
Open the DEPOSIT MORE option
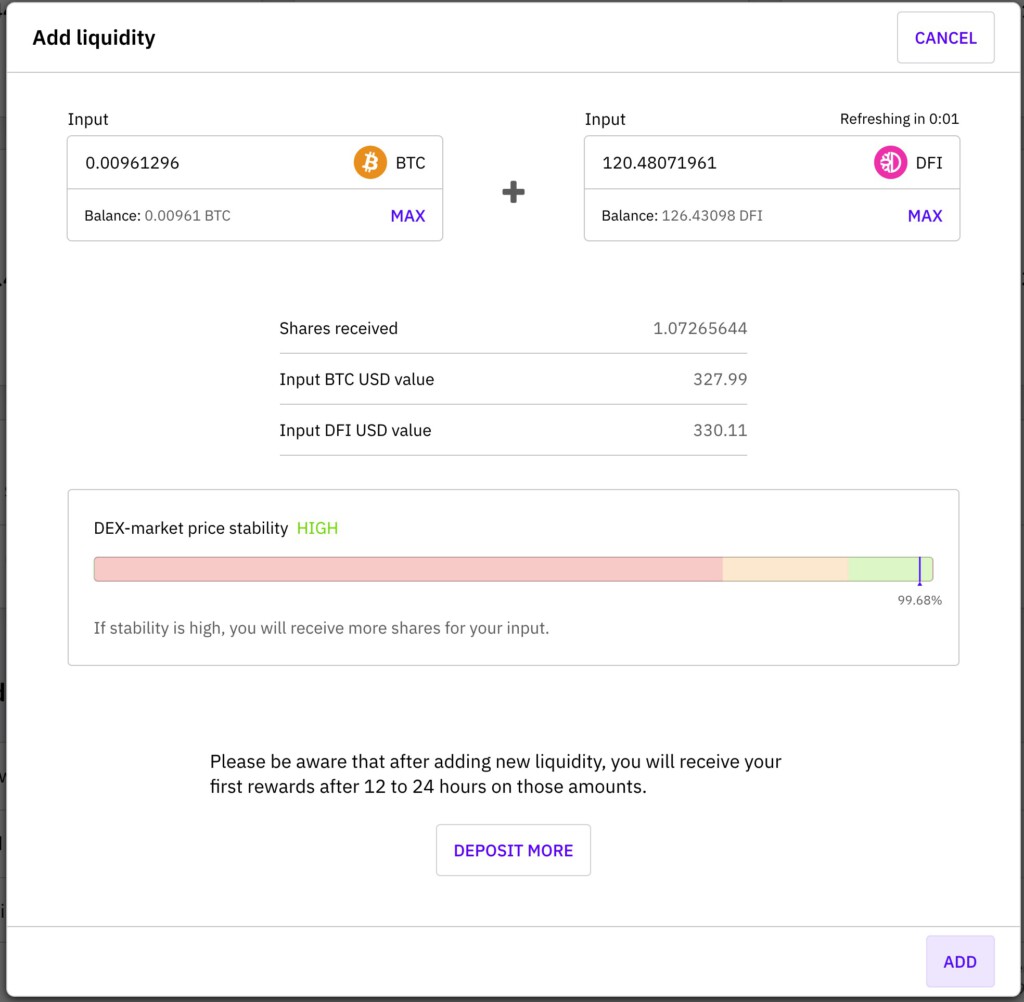point(513,850)
